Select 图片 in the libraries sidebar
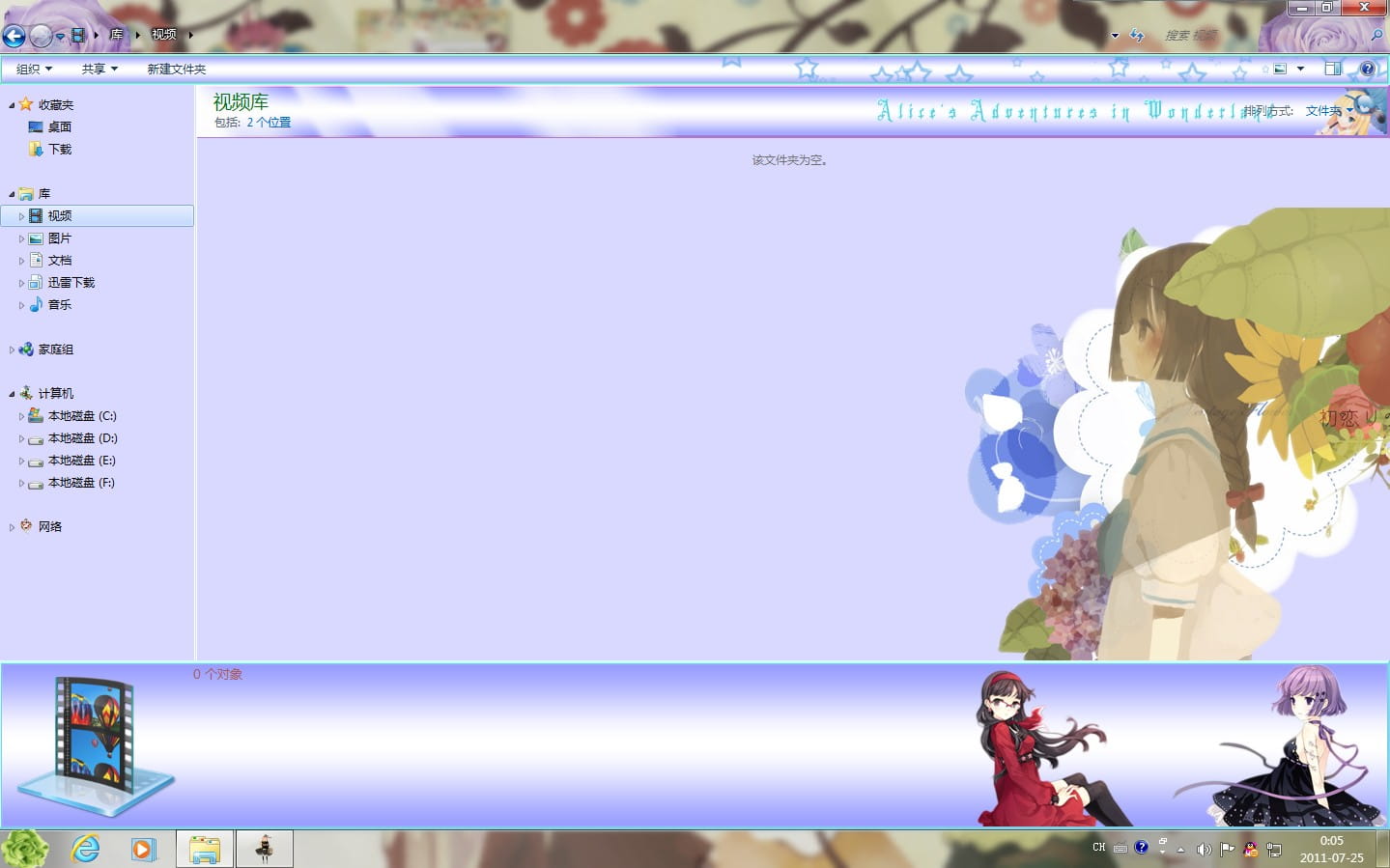This screenshot has width=1390, height=868. tap(61, 238)
